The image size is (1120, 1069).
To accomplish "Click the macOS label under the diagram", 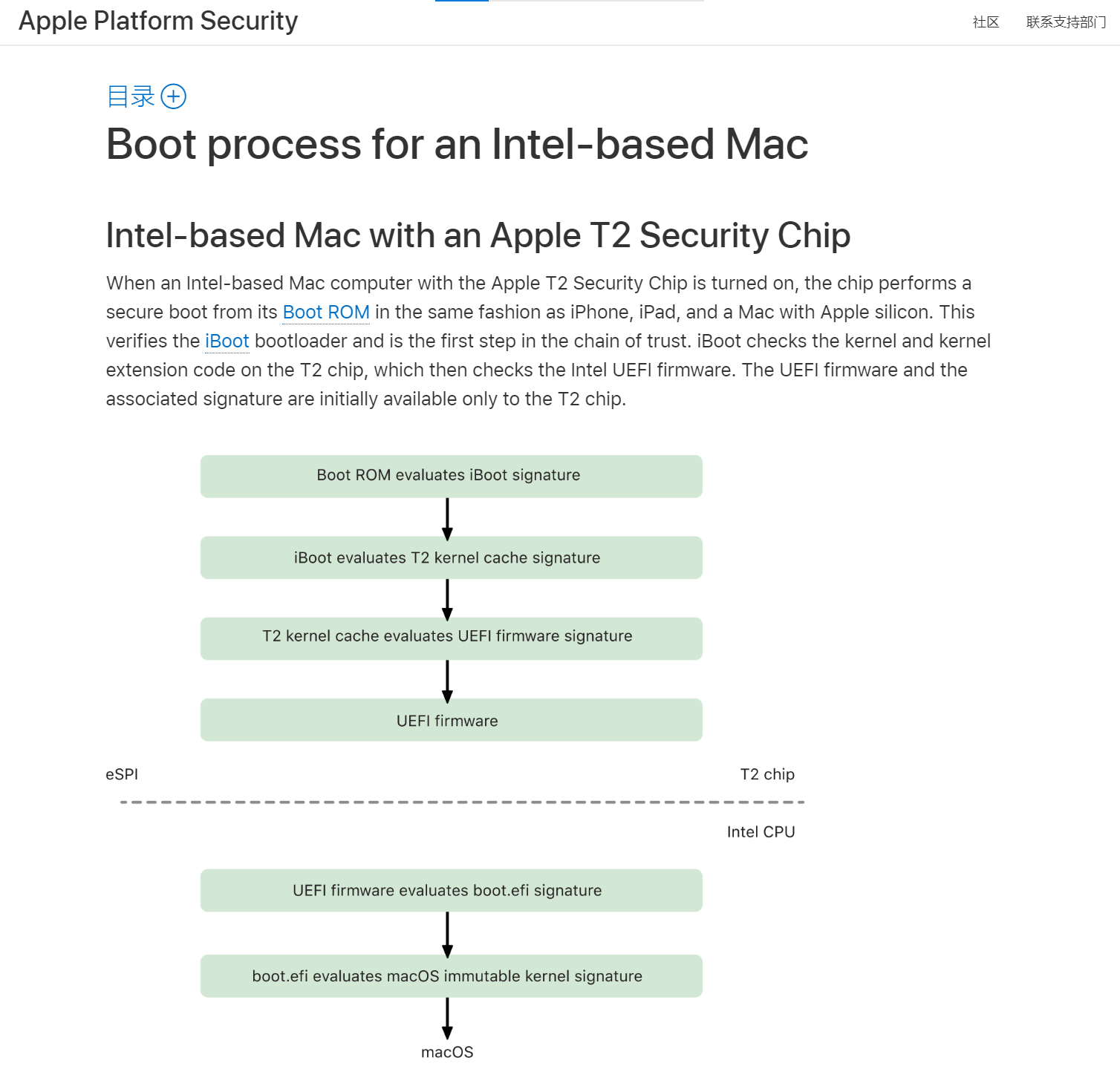I will pyautogui.click(x=447, y=1052).
